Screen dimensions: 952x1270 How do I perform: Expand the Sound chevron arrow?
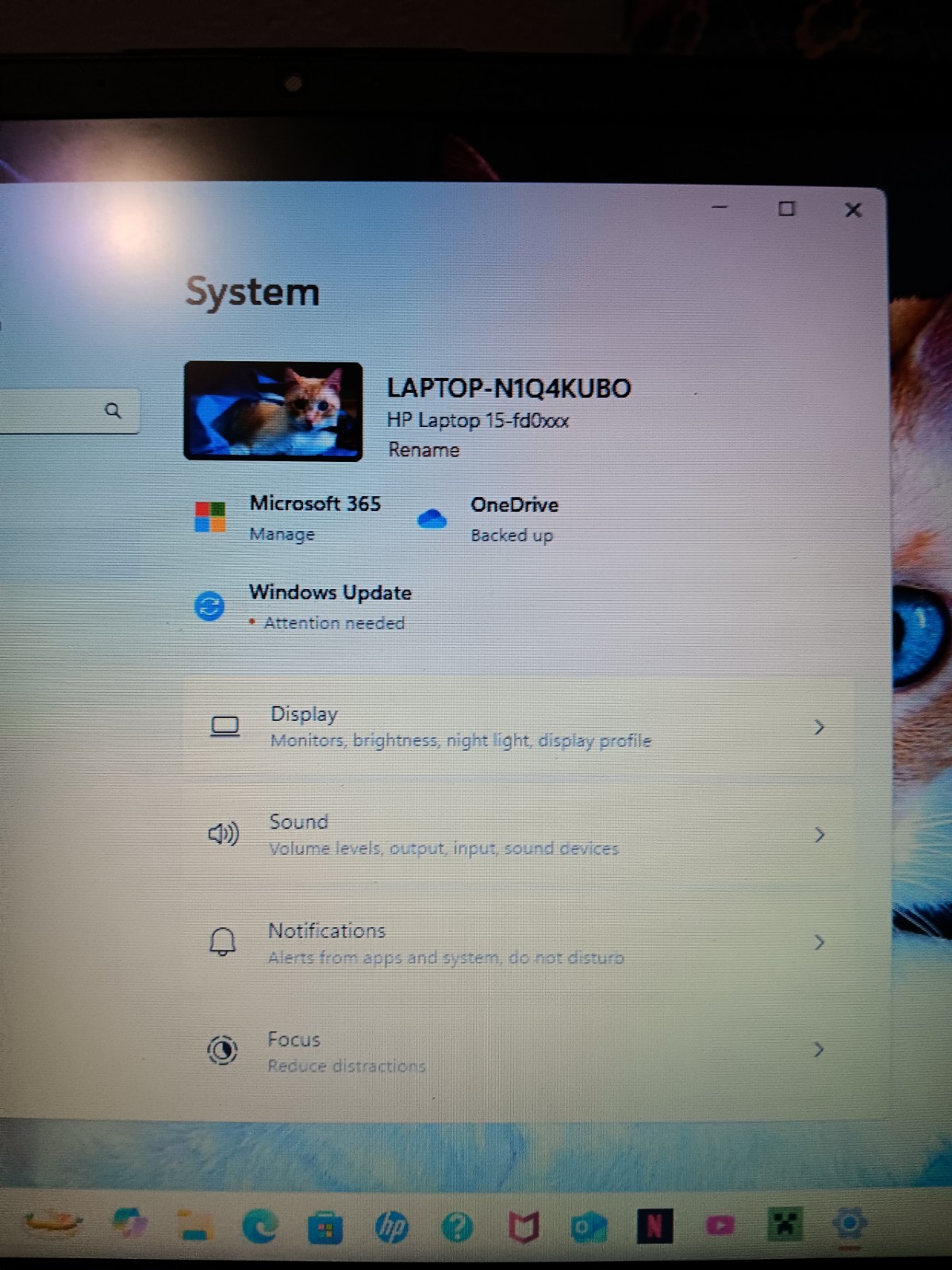[x=820, y=834]
